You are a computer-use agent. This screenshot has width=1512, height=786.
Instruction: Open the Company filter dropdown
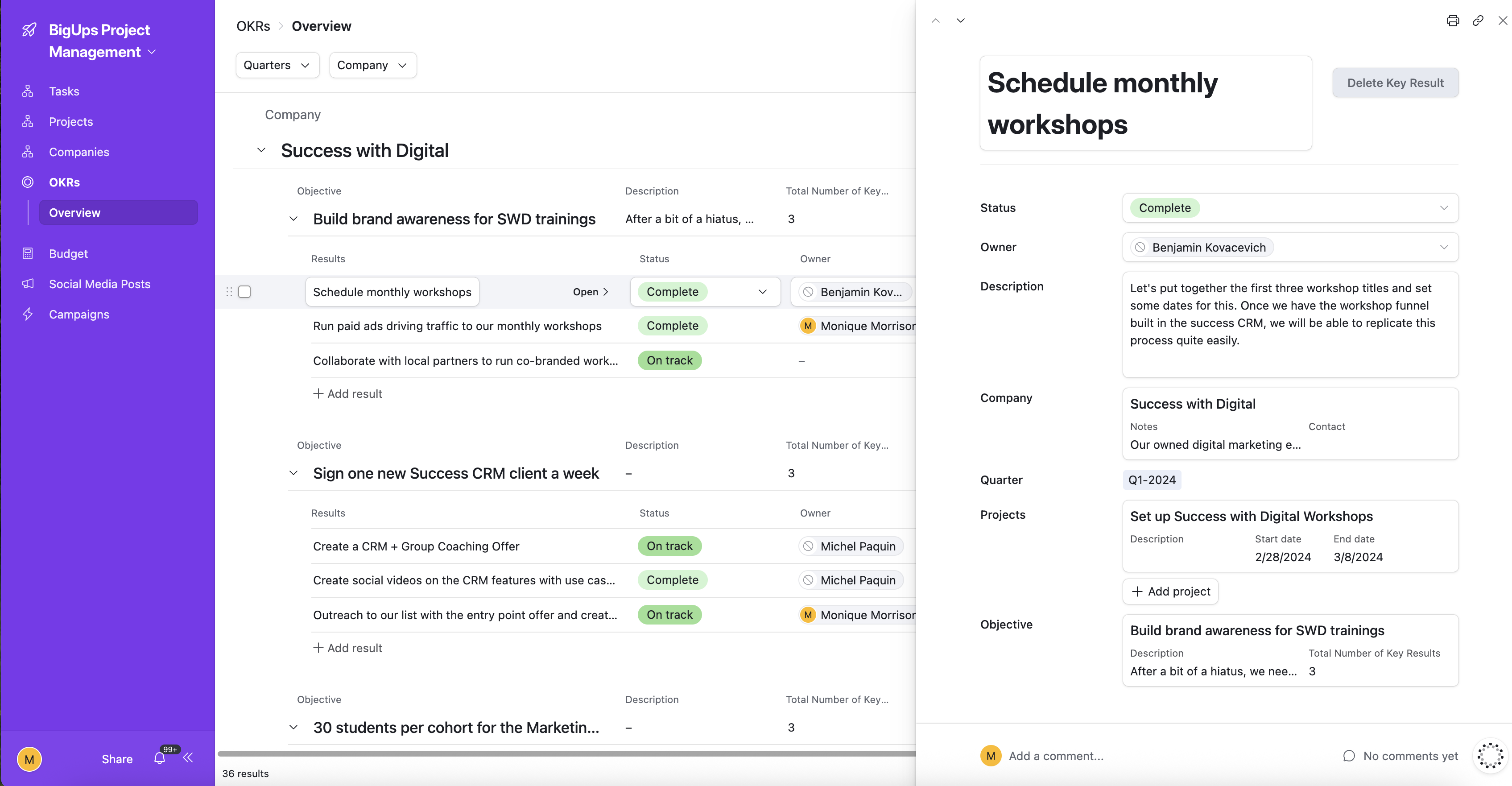pos(373,65)
